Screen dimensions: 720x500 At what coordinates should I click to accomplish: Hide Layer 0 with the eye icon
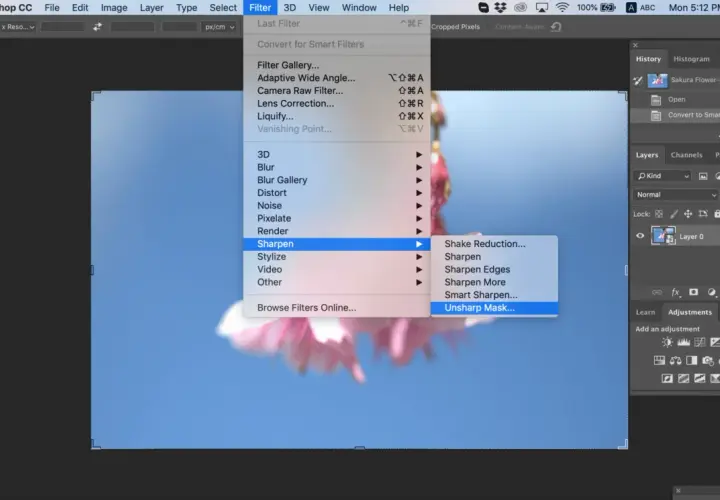point(640,236)
